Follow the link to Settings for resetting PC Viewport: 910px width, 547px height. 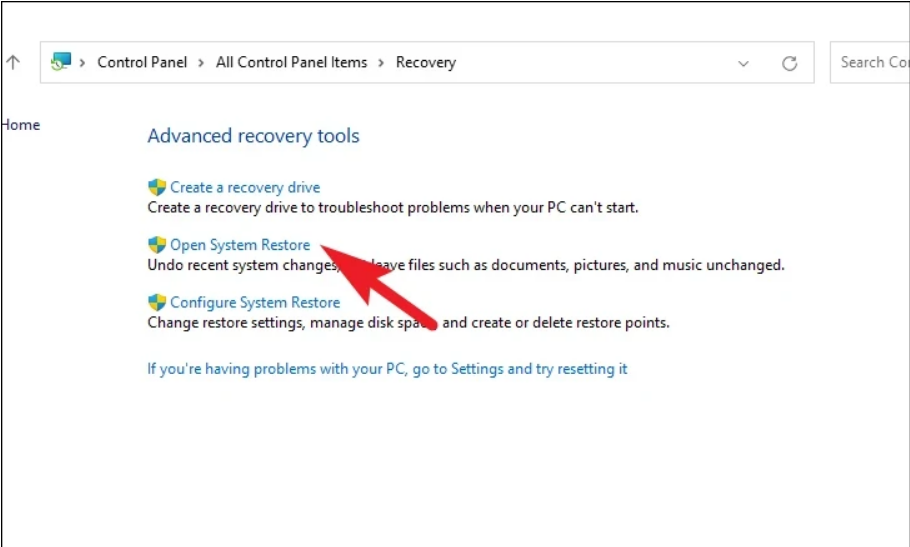(x=387, y=369)
